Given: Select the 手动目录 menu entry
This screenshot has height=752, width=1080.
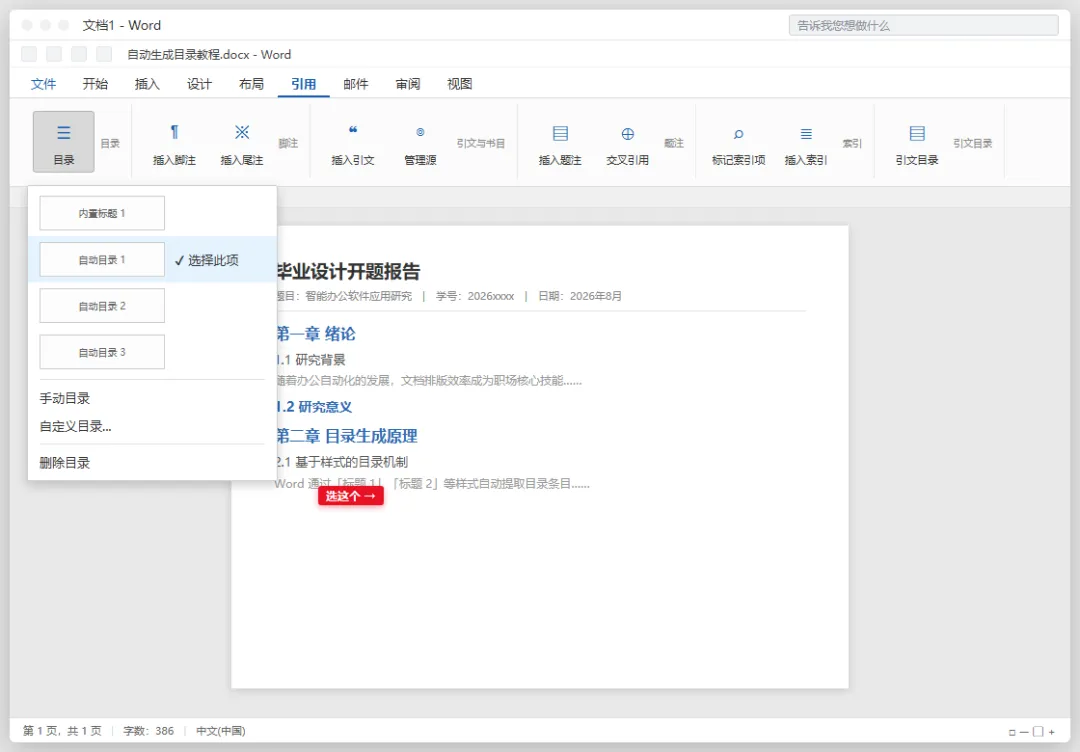Looking at the screenshot, I should click(65, 398).
